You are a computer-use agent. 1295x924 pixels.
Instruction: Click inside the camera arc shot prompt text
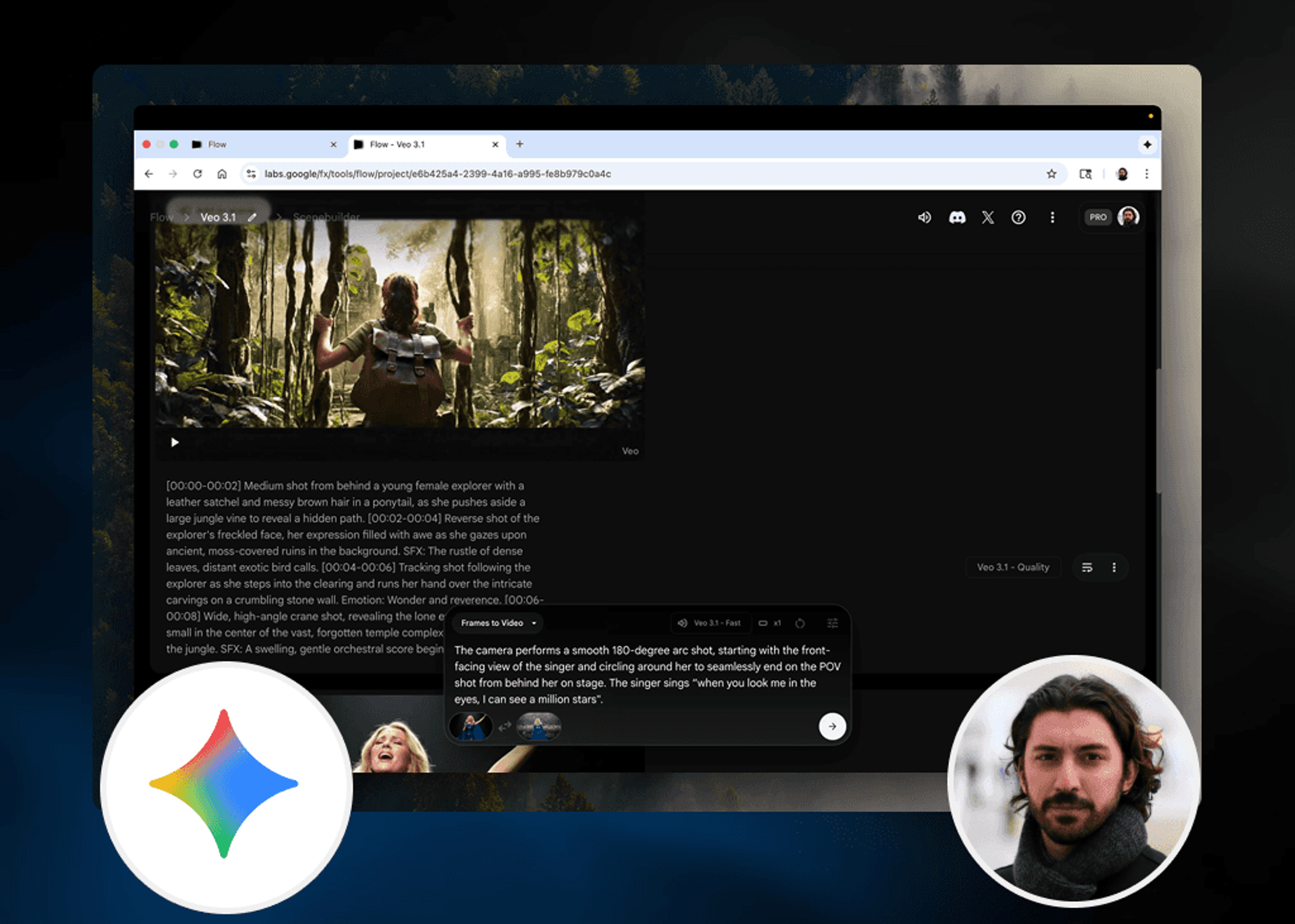(x=647, y=674)
